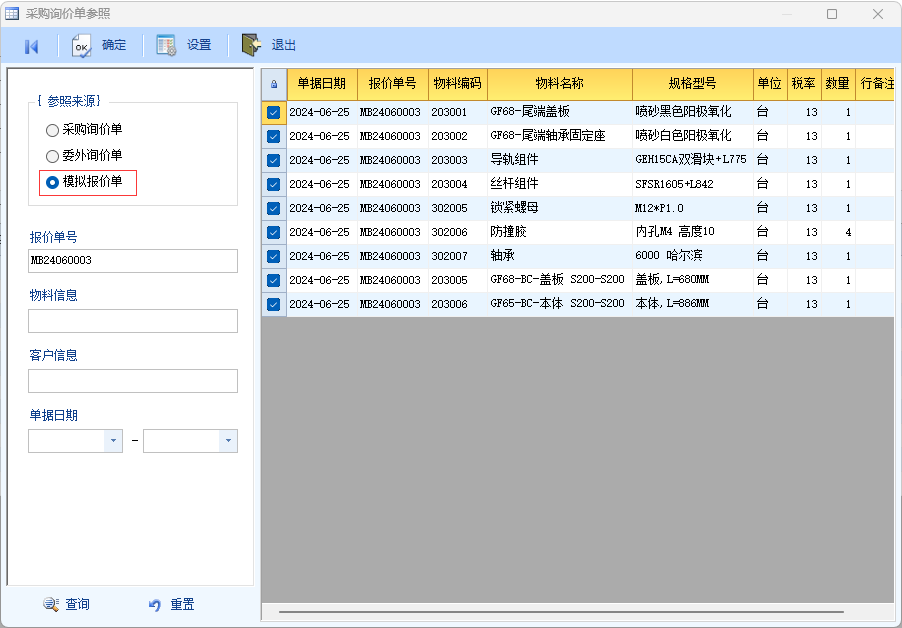Click the 物料信息 input field
The height and width of the screenshot is (628, 902).
133,321
